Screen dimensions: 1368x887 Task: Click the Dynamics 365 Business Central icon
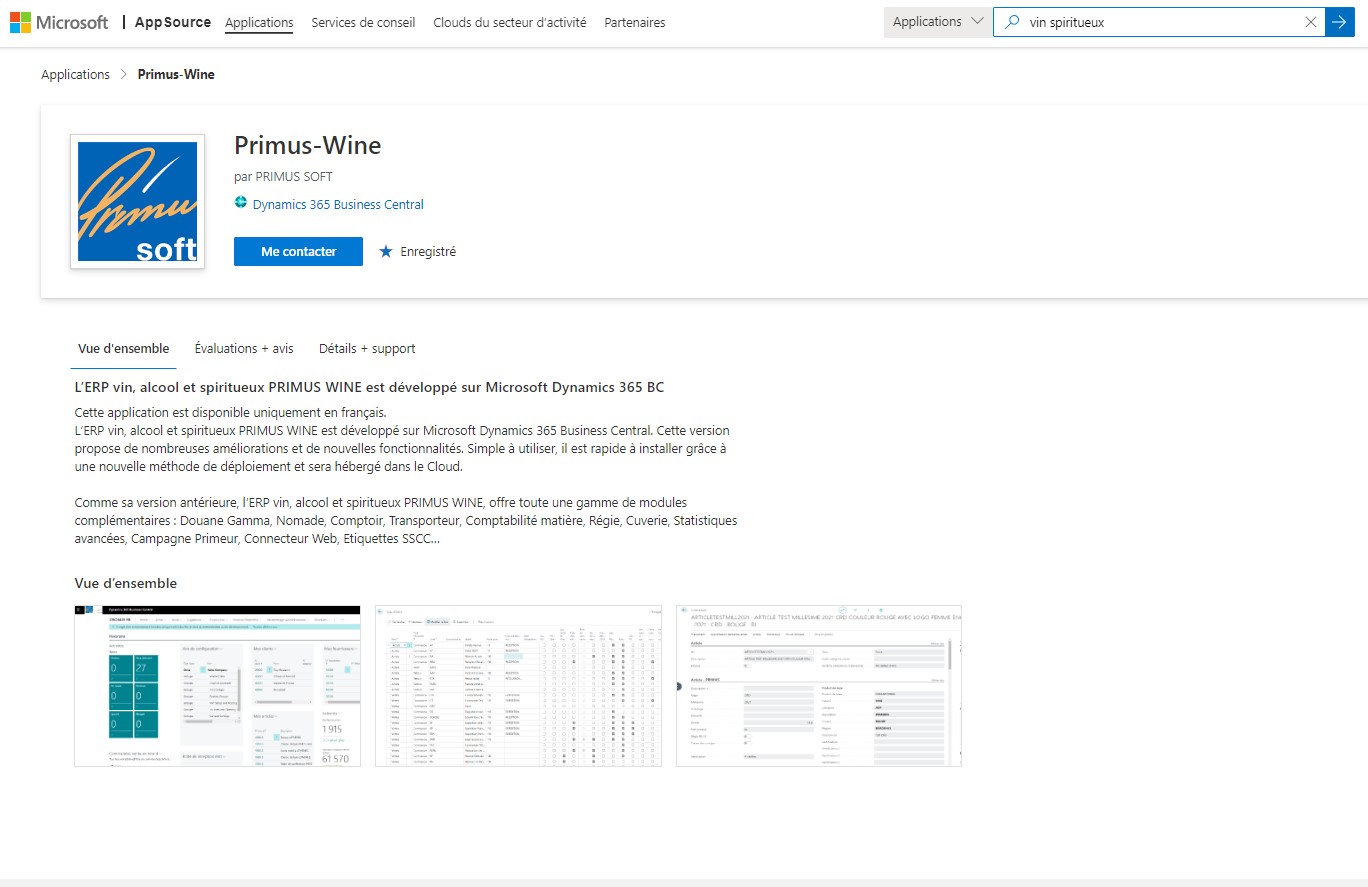240,203
